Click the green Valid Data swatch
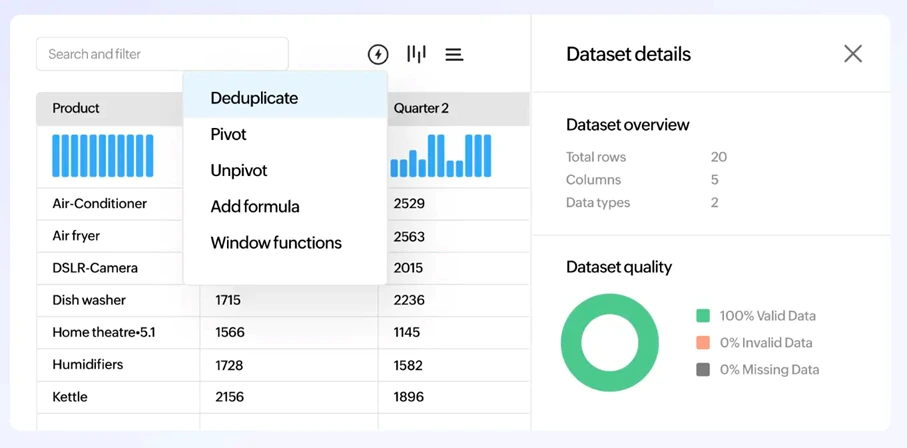Screen dimensions: 907x448 [703, 315]
